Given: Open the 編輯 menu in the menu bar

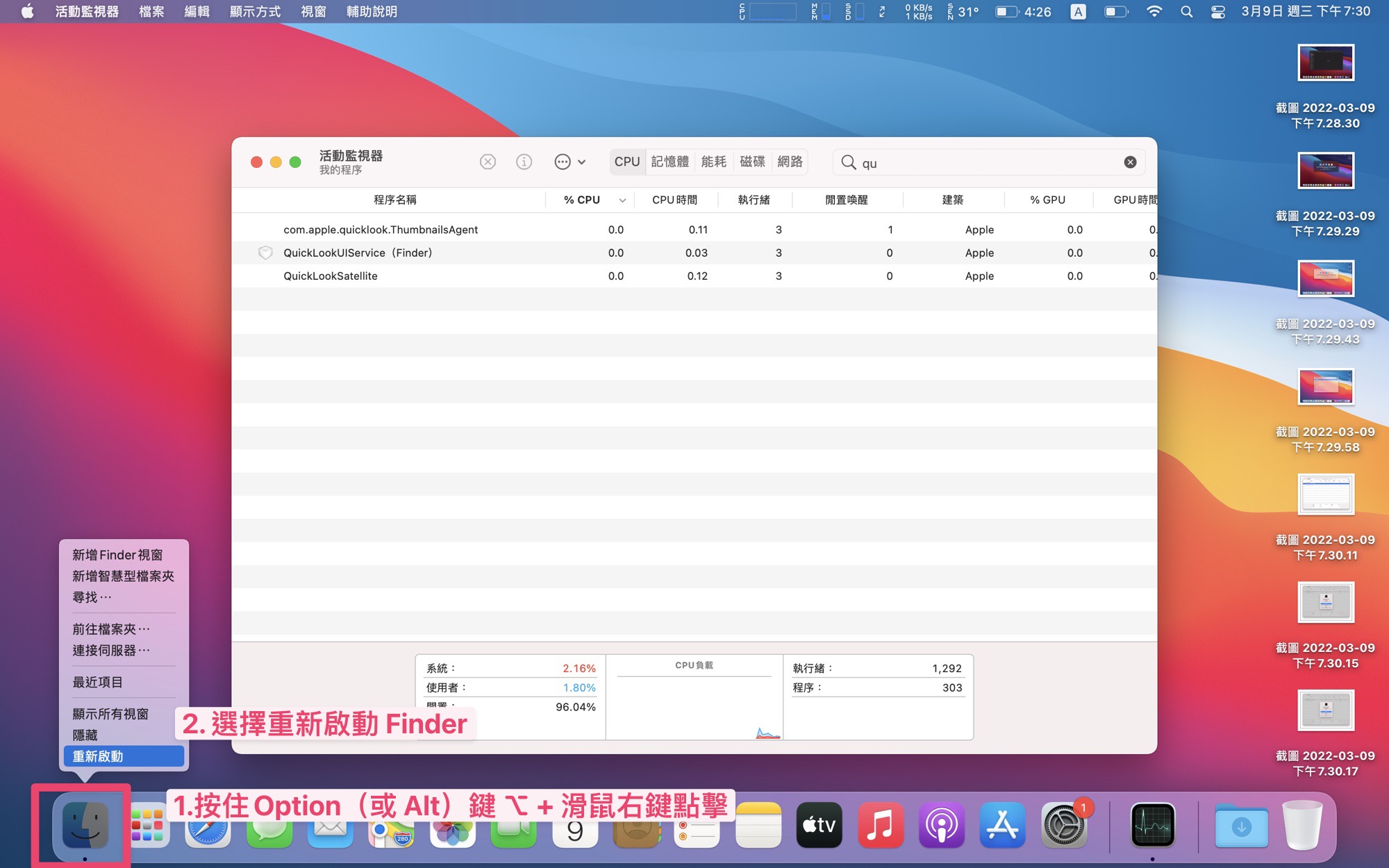Looking at the screenshot, I should click(x=197, y=11).
